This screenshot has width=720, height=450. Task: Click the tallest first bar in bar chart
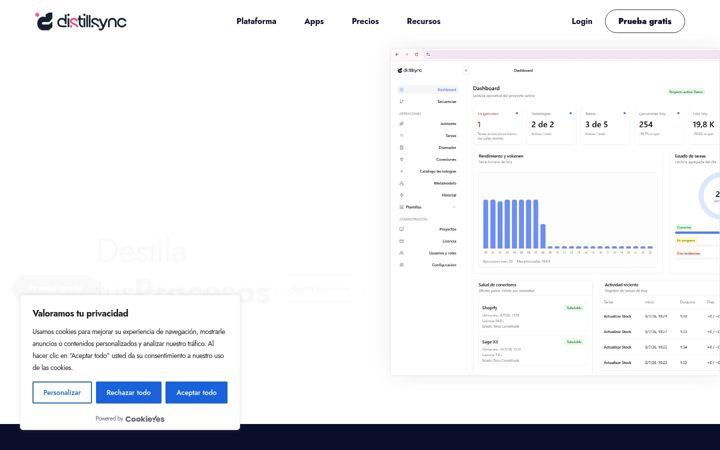point(486,224)
